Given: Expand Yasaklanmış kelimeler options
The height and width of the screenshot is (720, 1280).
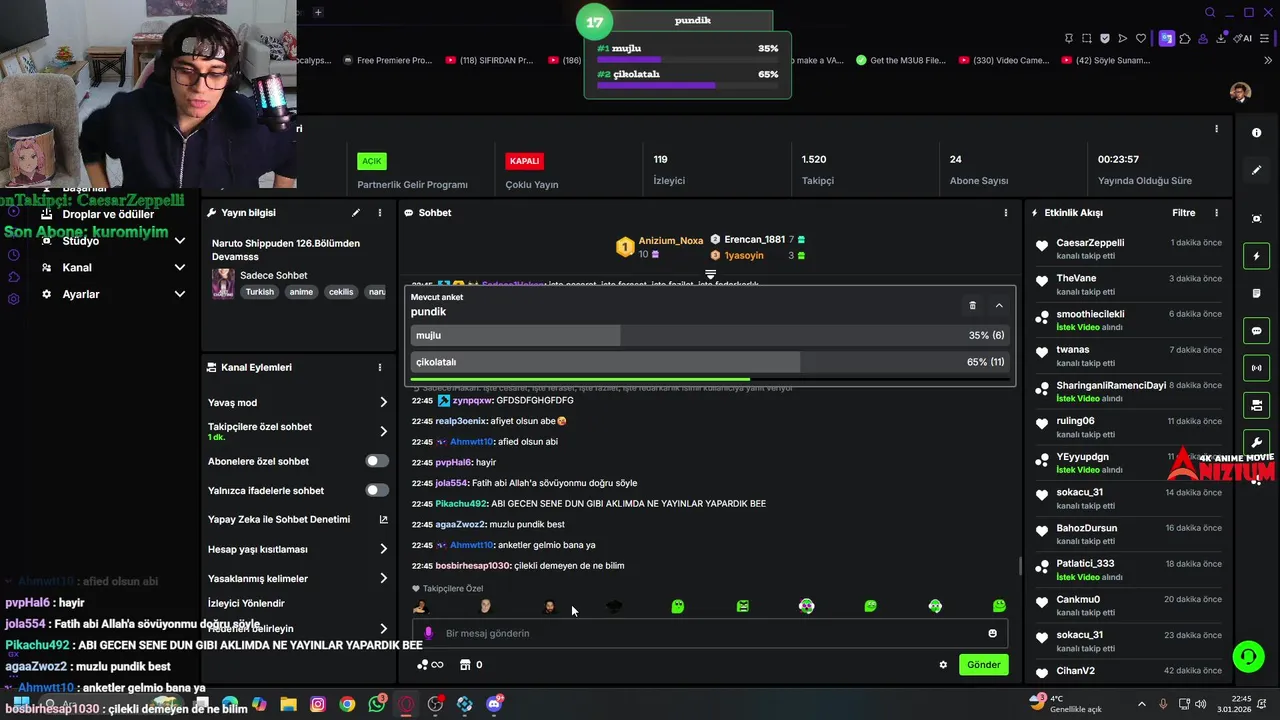Looking at the screenshot, I should tap(383, 578).
